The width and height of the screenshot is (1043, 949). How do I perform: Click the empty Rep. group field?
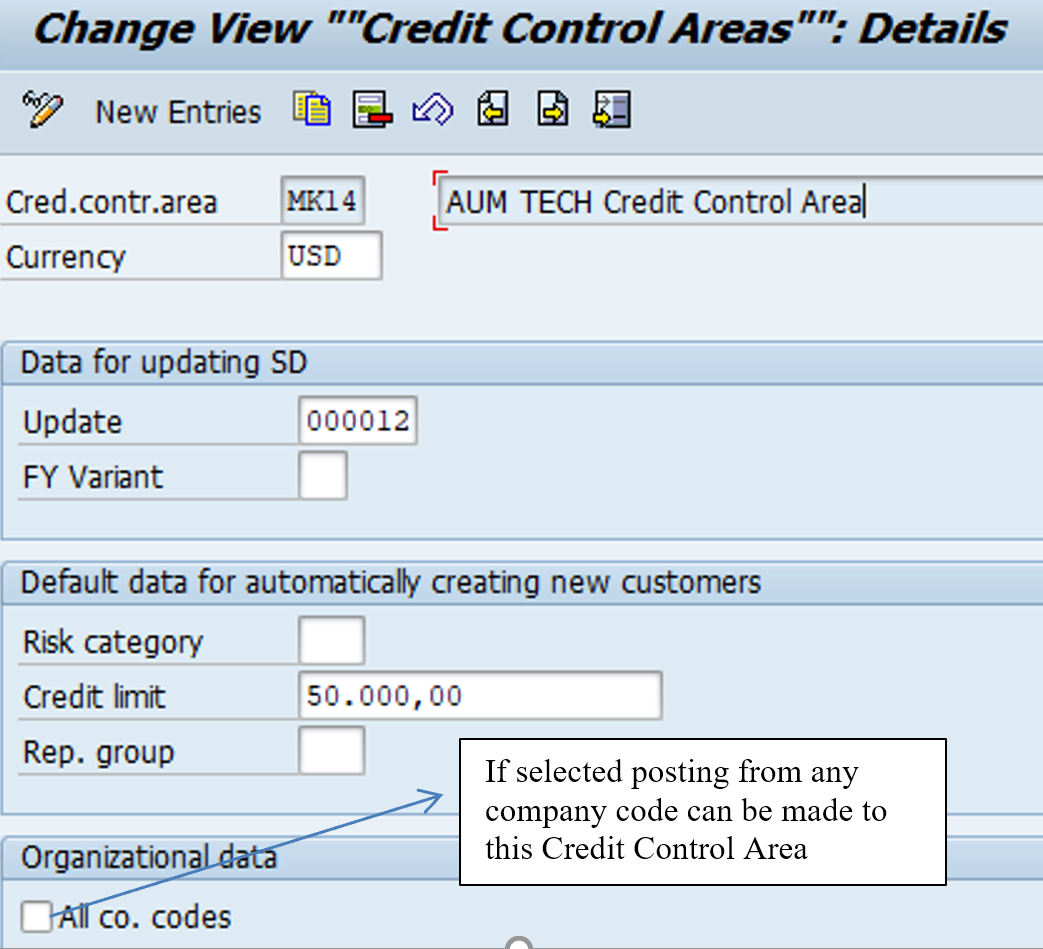click(x=331, y=751)
